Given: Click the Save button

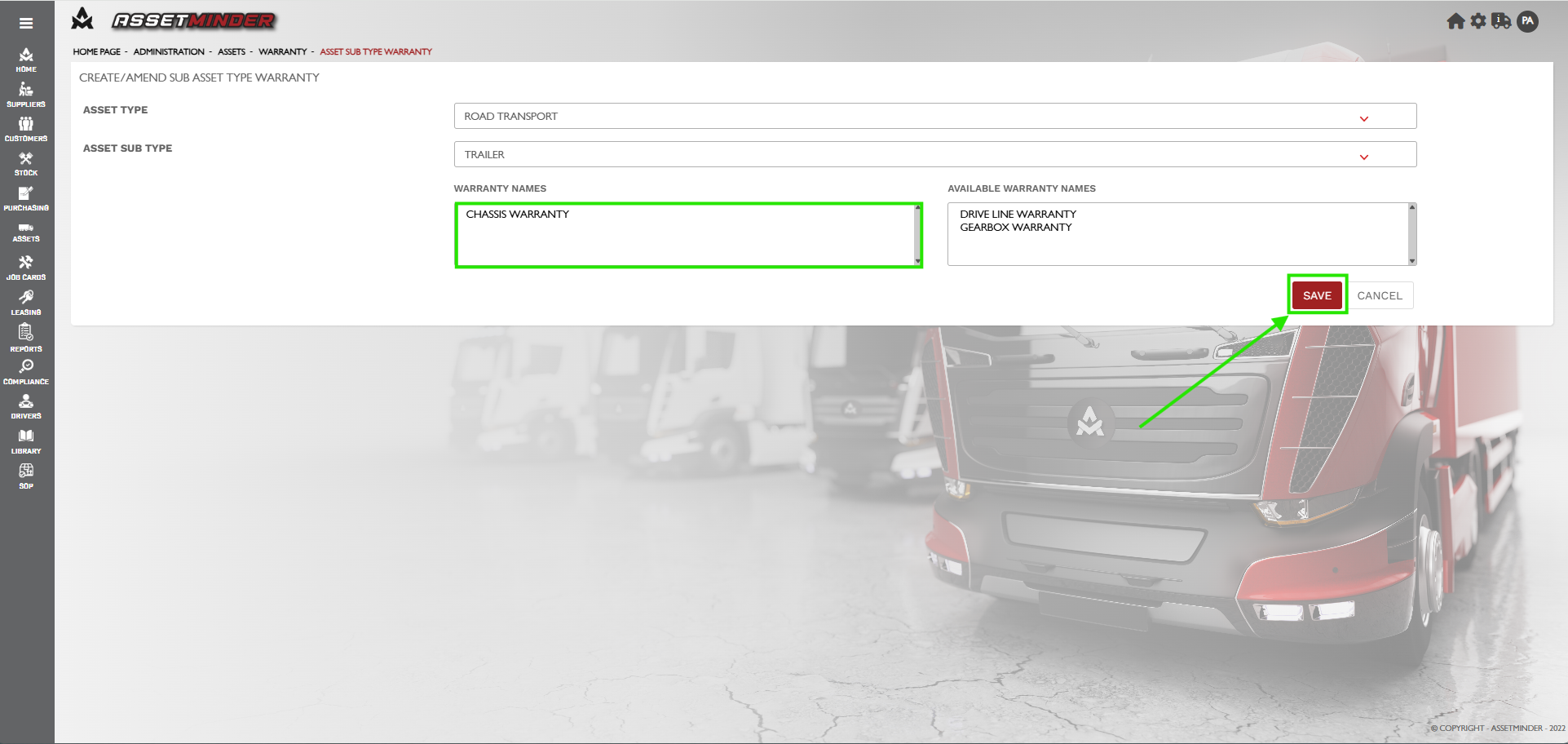Looking at the screenshot, I should (1316, 295).
